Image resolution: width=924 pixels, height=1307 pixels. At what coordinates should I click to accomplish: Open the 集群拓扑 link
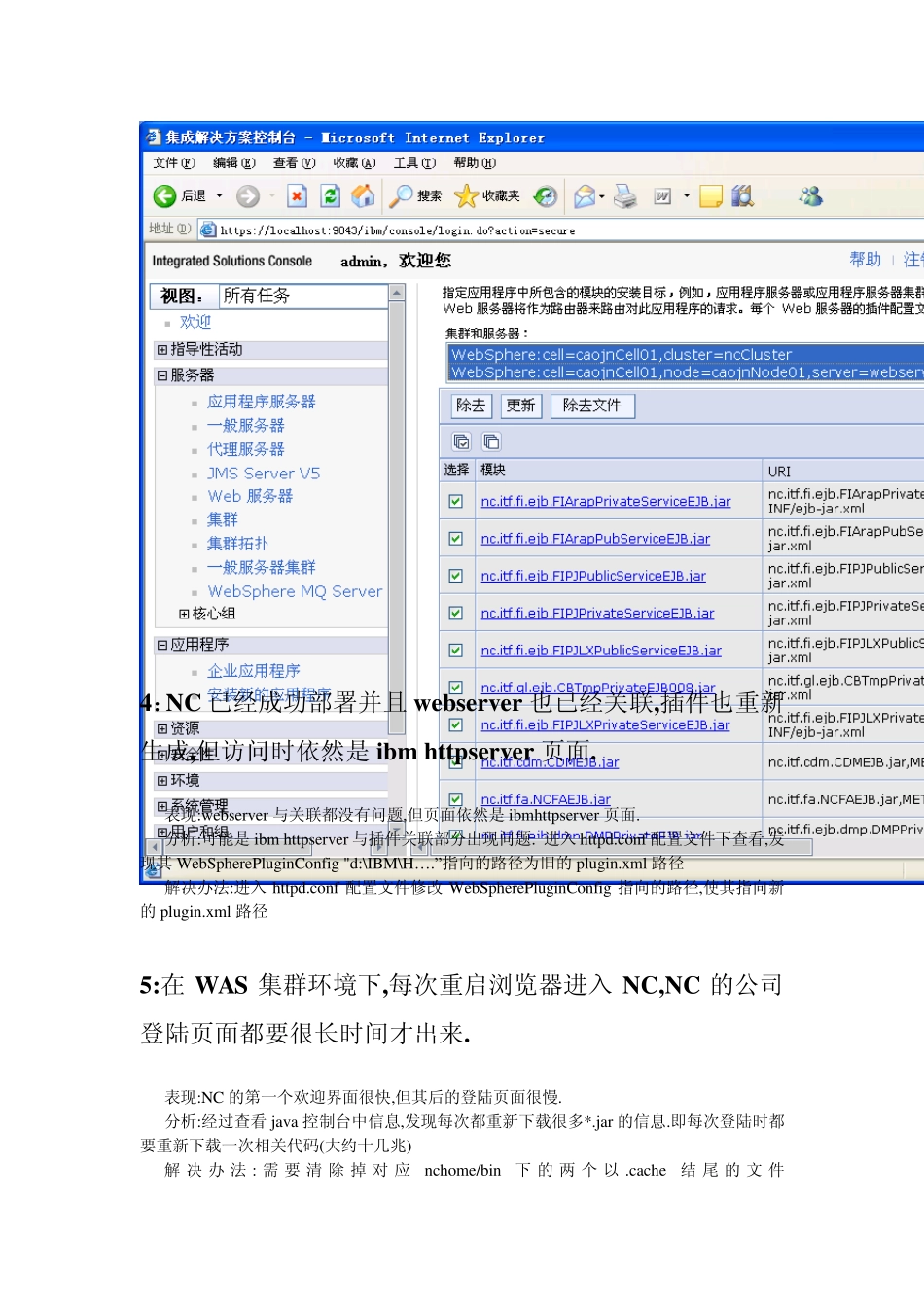click(238, 544)
